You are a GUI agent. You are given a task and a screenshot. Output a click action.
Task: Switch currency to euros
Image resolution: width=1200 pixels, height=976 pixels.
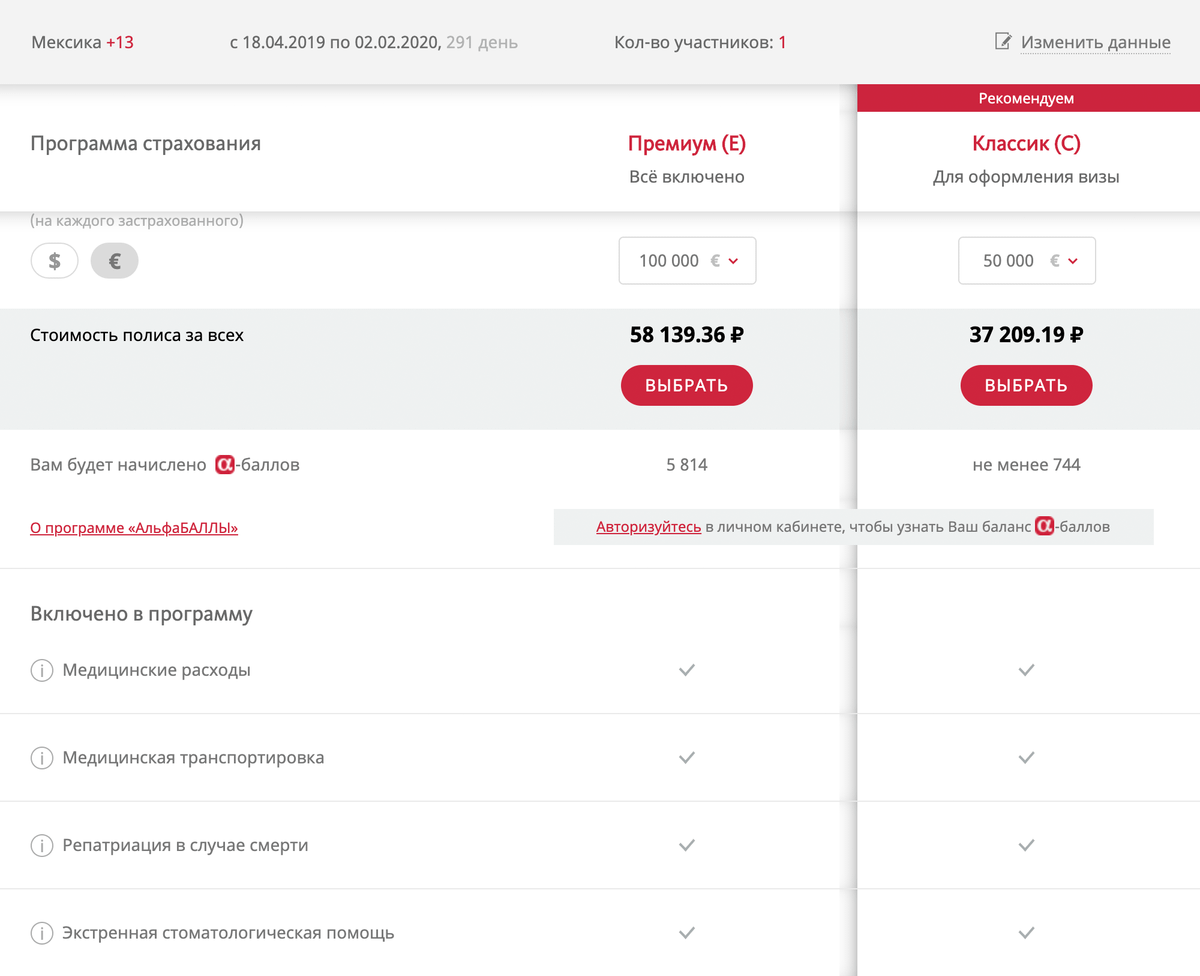tap(114, 261)
